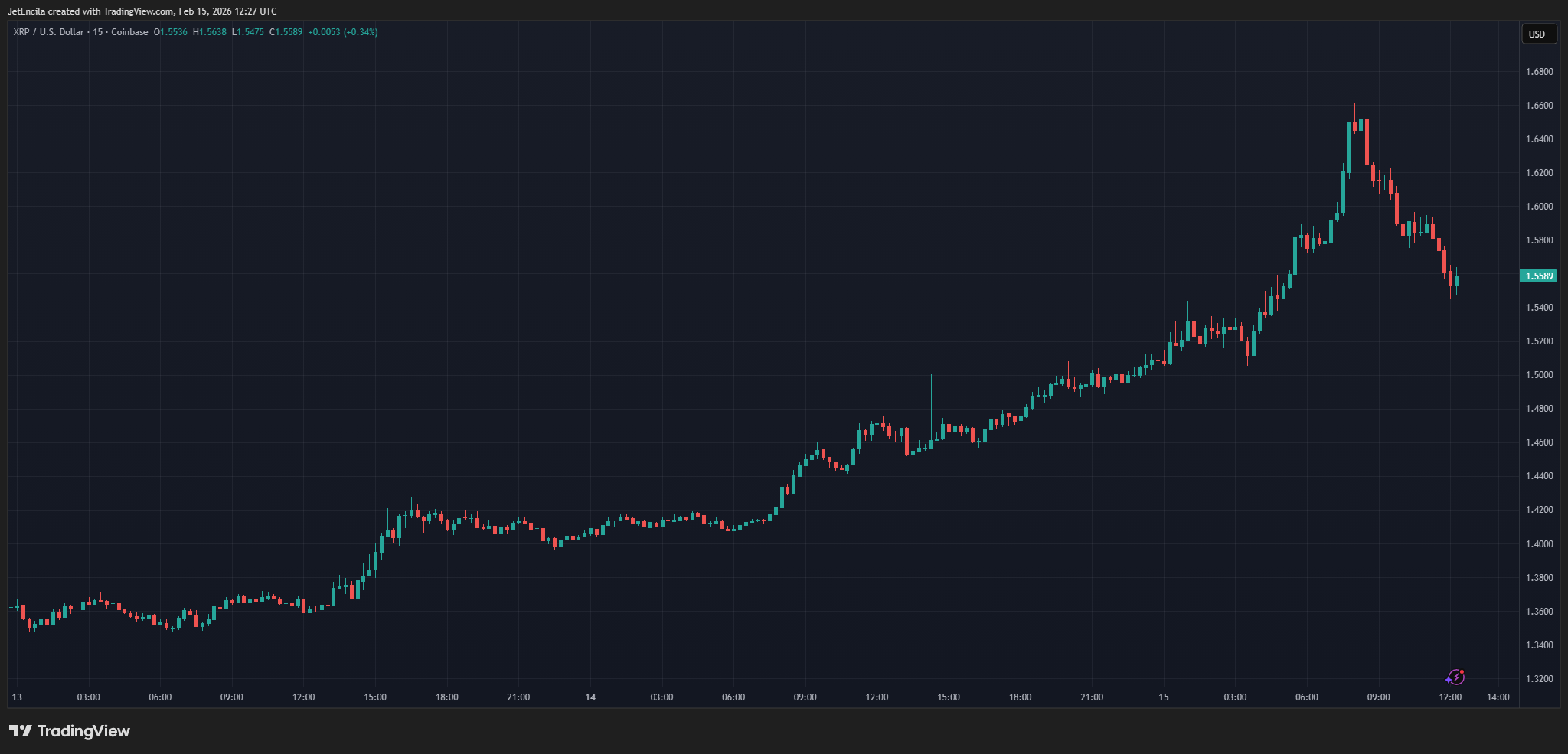The width and height of the screenshot is (1568, 754).
Task: Click the 1.3400 price axis label
Action: point(1539,645)
